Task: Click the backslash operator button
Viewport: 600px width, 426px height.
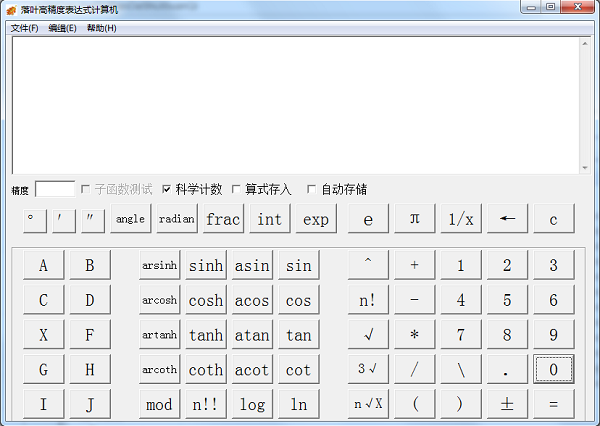Action: click(x=461, y=369)
